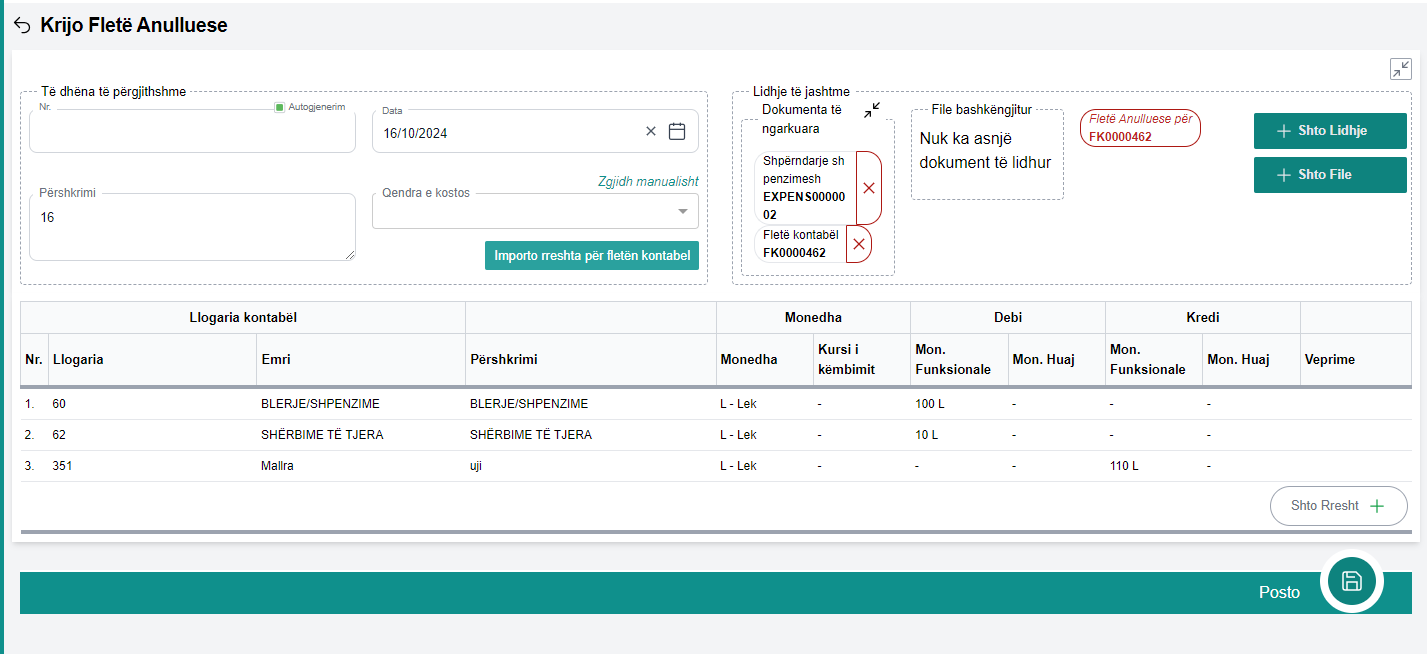Click into the Përshkrimi text area
This screenshot has height=654, width=1427.
192,227
